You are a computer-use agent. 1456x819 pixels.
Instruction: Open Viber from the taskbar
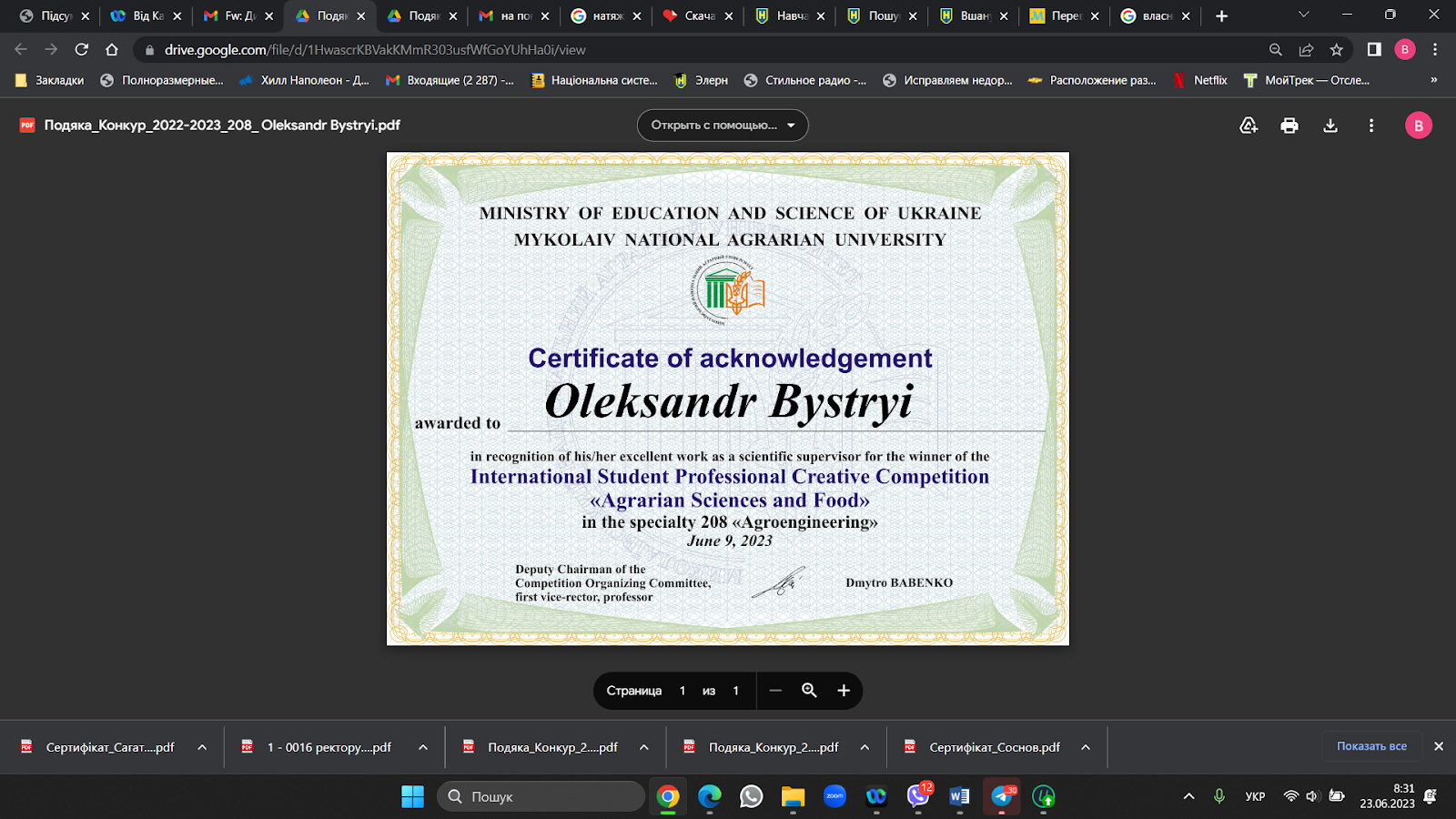point(918,796)
